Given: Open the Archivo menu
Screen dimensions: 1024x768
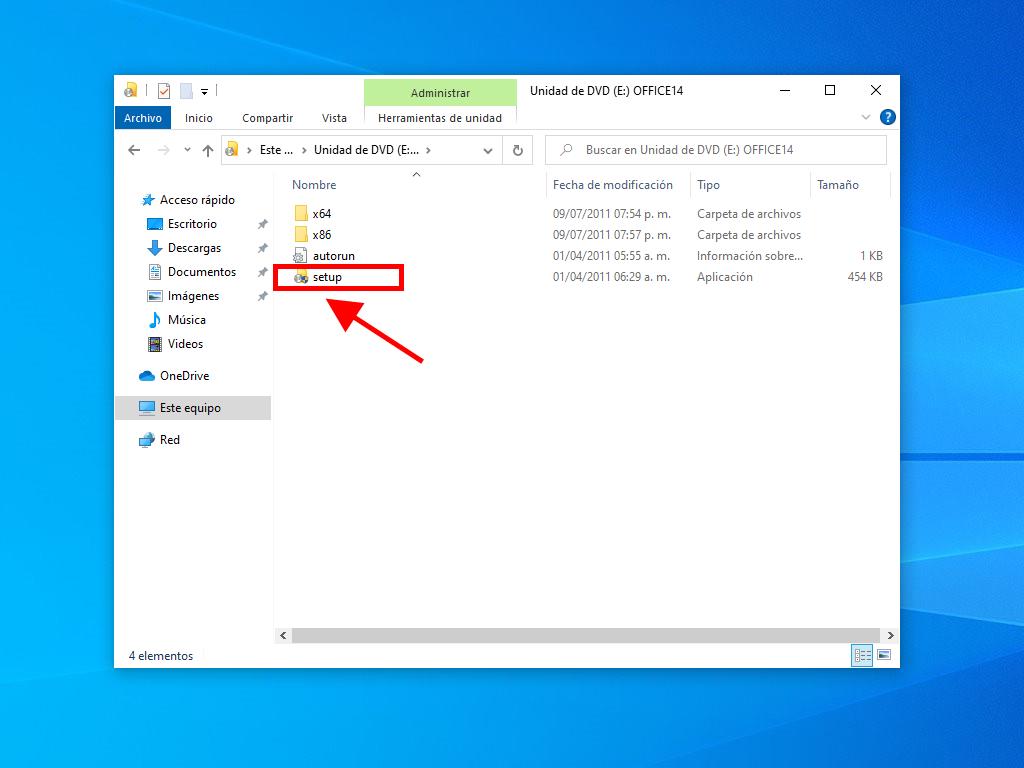Looking at the screenshot, I should tap(143, 118).
